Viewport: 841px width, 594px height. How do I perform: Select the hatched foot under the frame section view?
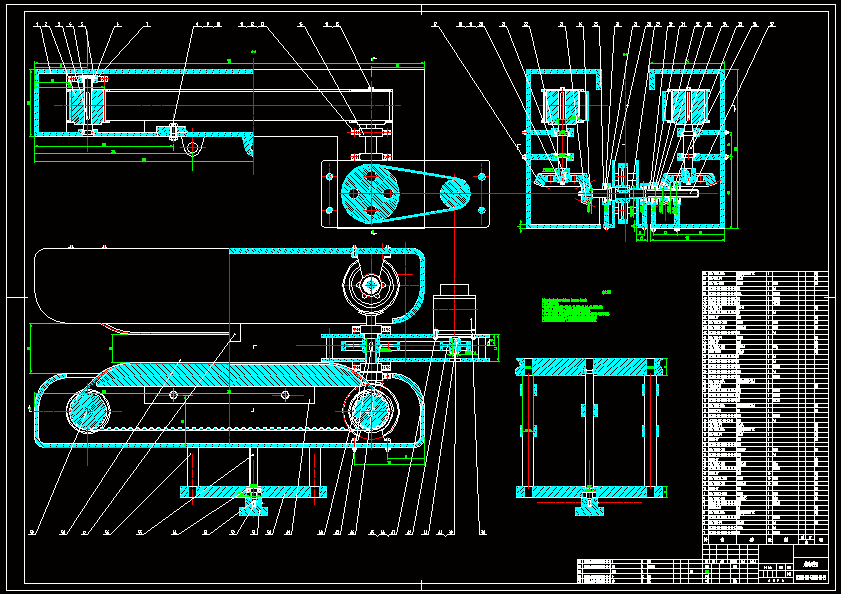tap(589, 507)
